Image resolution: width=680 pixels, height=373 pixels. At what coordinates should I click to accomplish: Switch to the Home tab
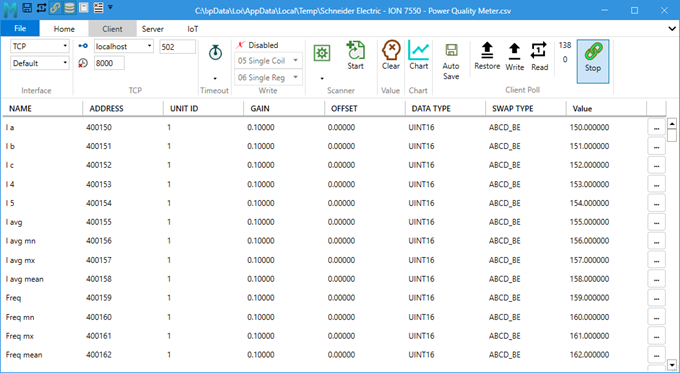tap(64, 29)
